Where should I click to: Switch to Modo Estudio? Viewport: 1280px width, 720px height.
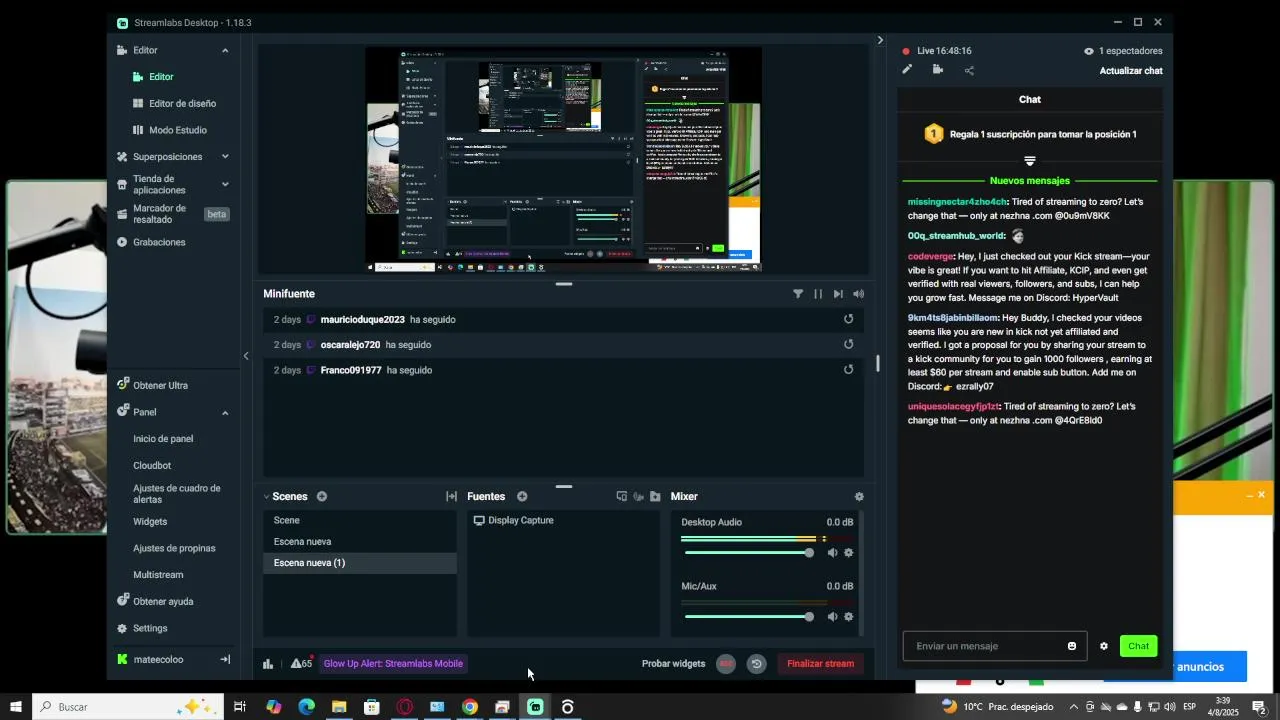(x=178, y=130)
